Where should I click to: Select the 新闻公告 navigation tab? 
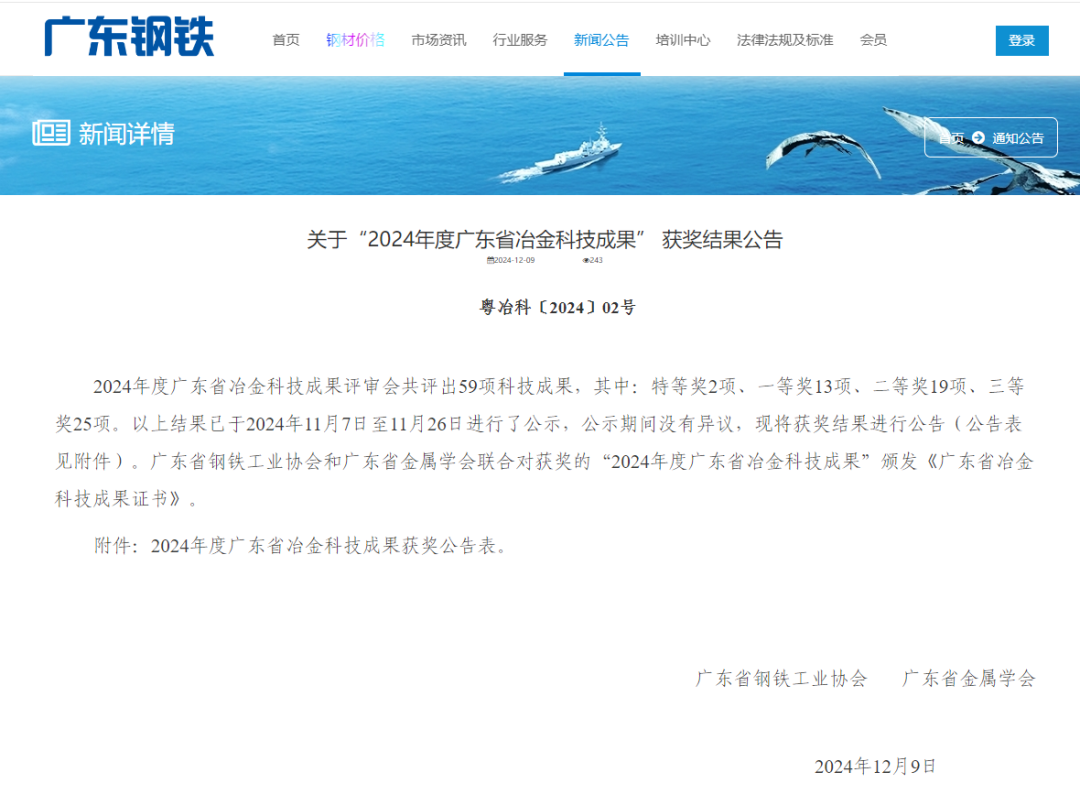601,40
